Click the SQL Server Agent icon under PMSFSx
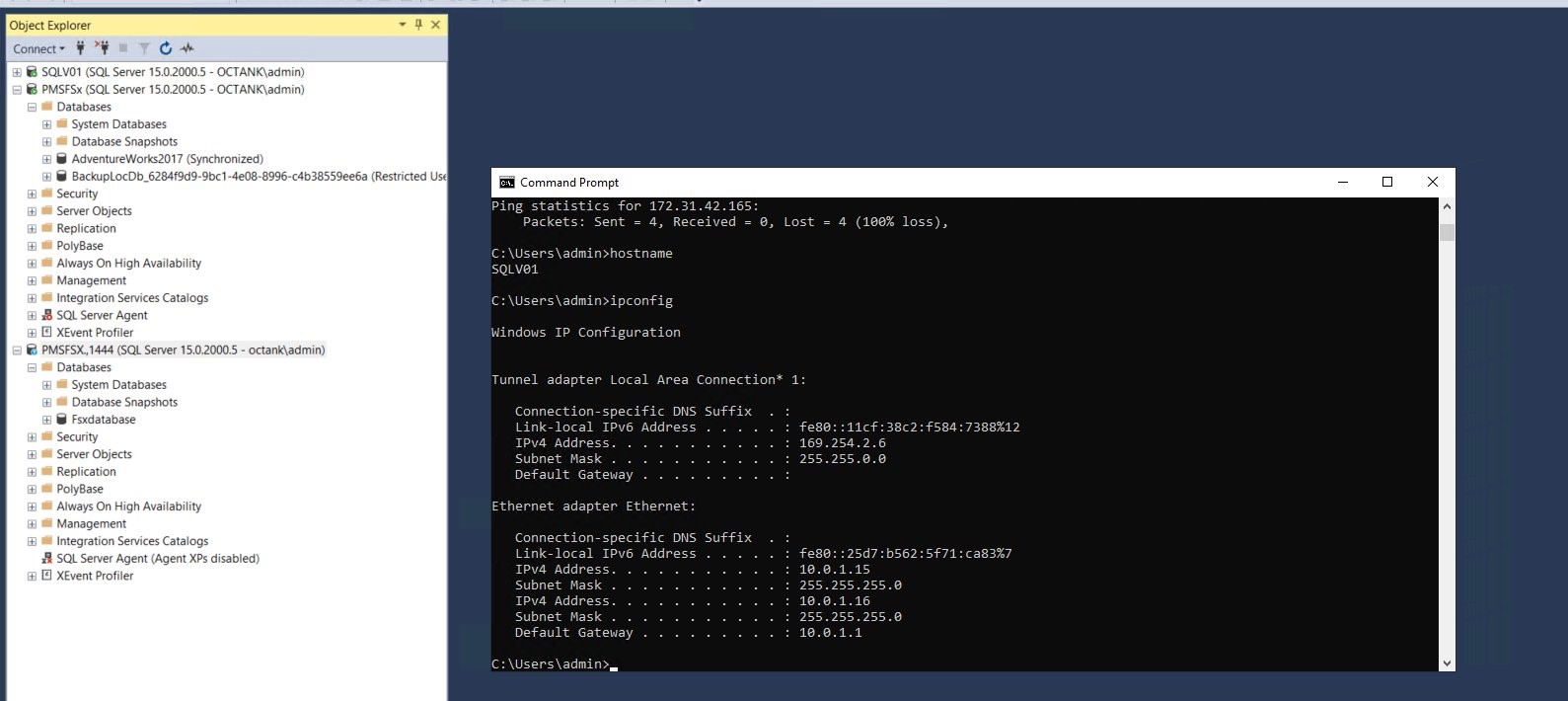 [46, 315]
